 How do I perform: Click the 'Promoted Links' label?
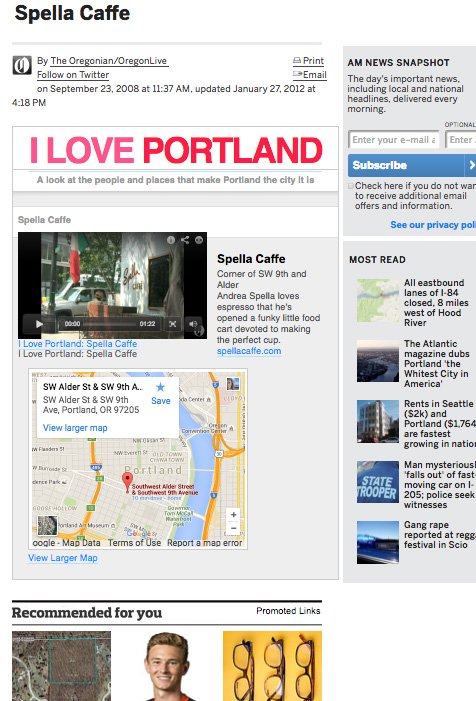[288, 611]
